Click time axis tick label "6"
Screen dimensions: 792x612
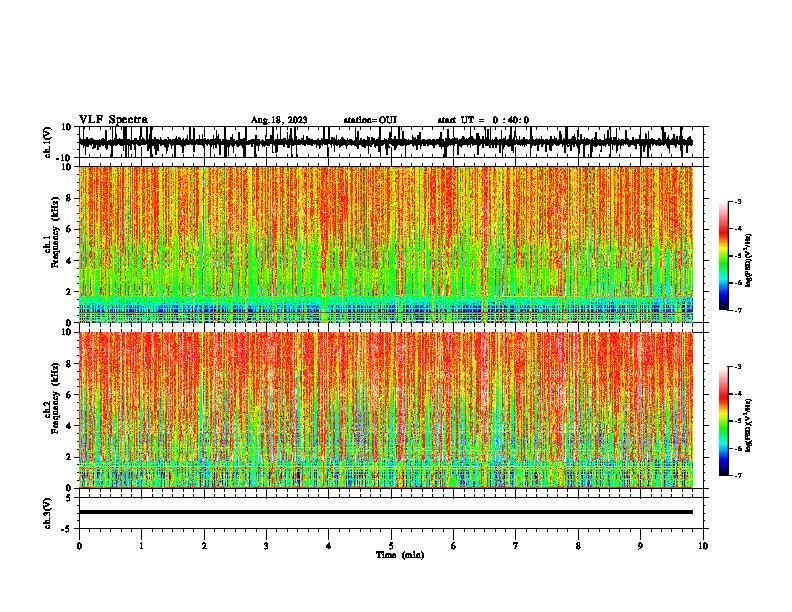tap(453, 546)
